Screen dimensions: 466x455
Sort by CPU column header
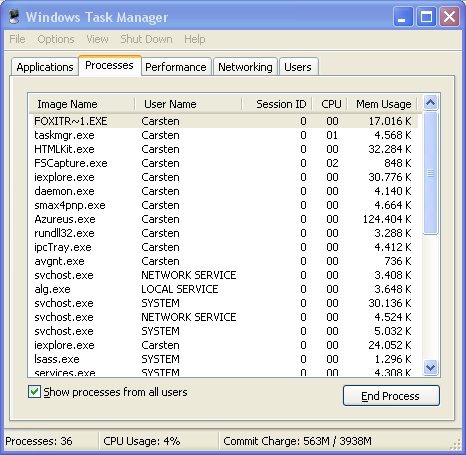tap(330, 104)
